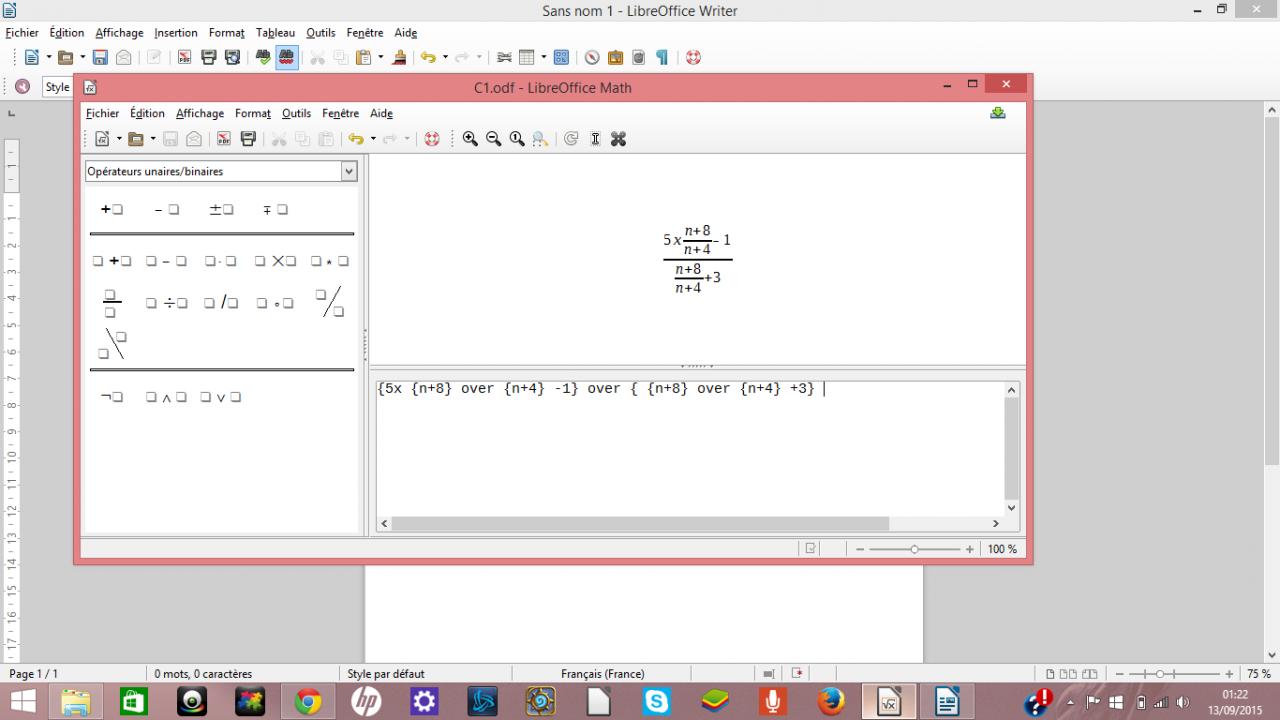This screenshot has width=1280, height=720.
Task: Open Tableau menu in Writer window
Action: (275, 33)
